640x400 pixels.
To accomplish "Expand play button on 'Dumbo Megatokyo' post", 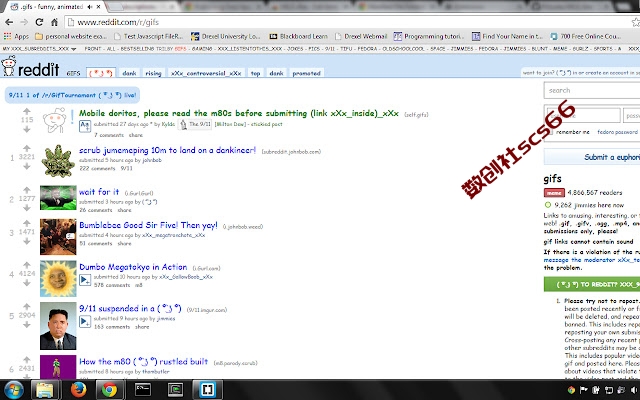I will [x=85, y=280].
